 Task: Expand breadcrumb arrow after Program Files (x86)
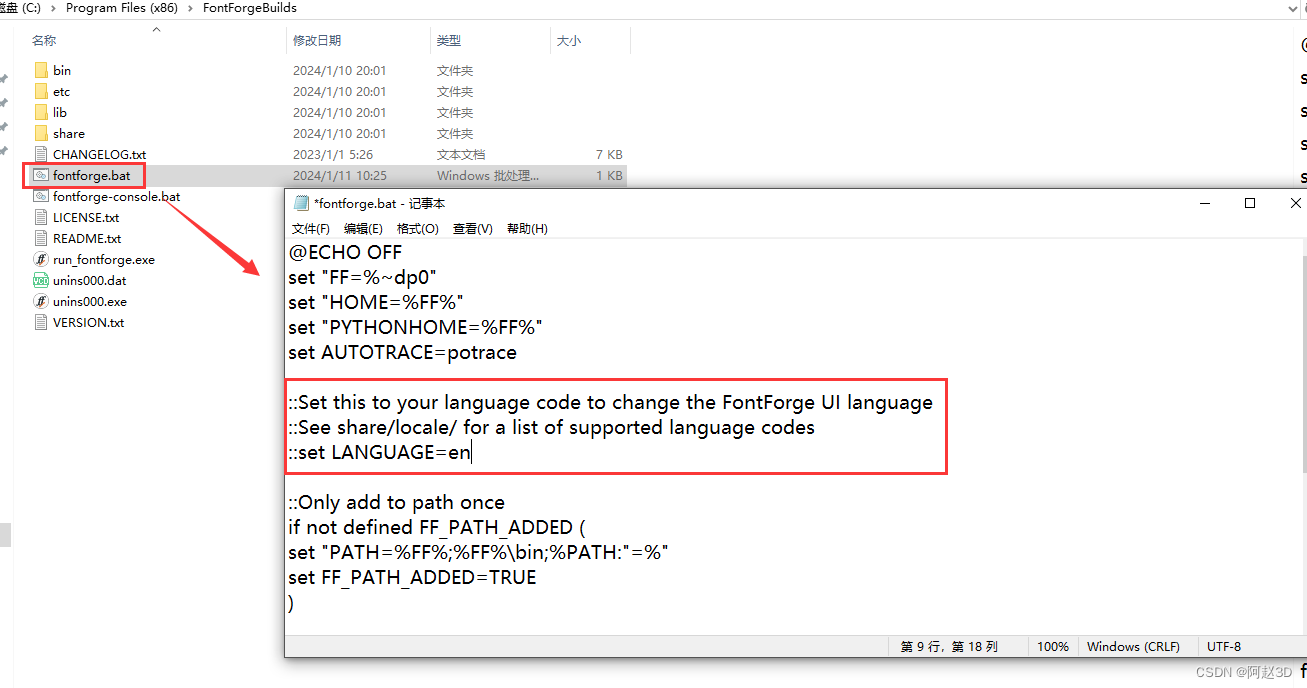coord(191,8)
